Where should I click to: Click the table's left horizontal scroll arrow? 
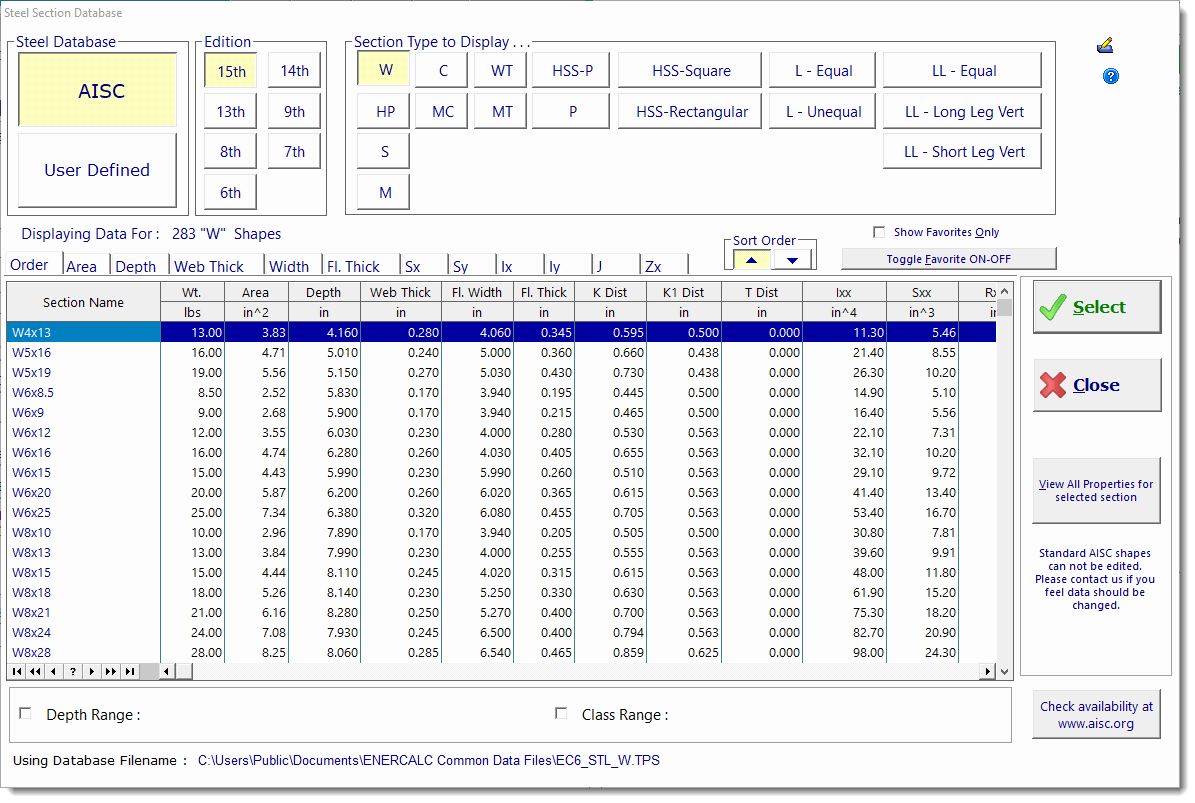click(168, 671)
